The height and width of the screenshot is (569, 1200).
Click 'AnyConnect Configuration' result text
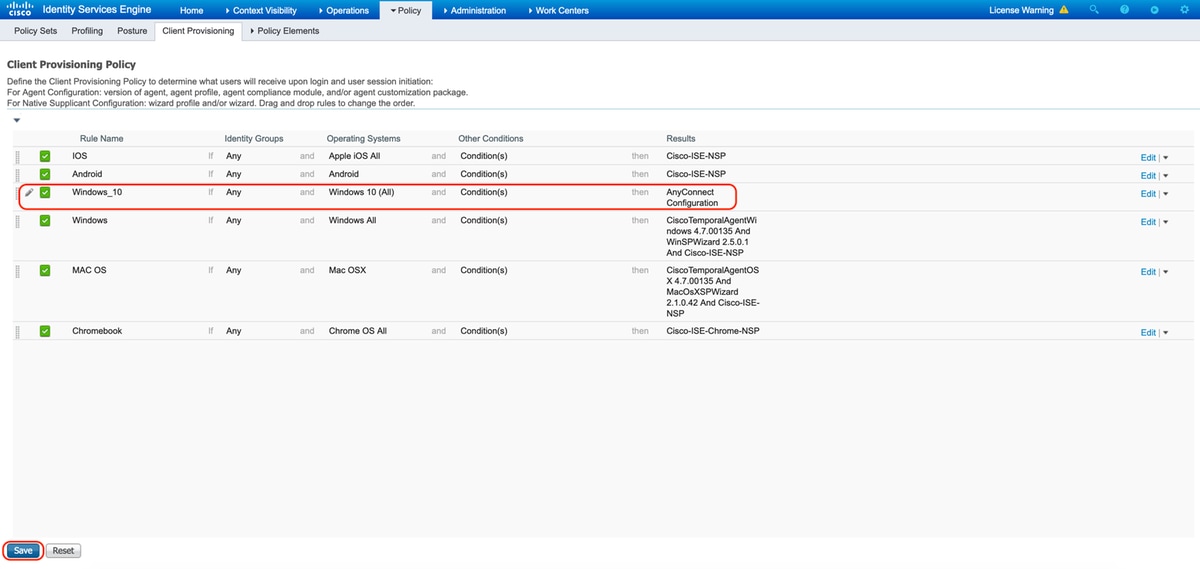point(692,197)
